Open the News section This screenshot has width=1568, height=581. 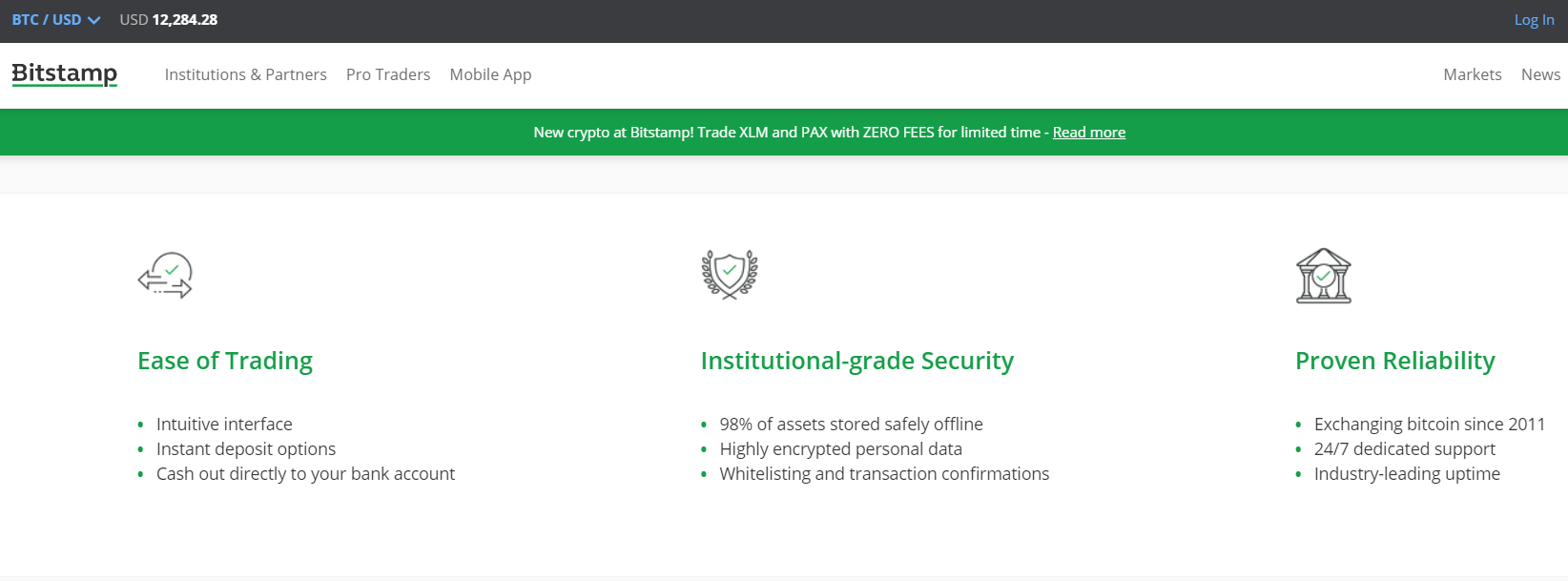(x=1540, y=74)
